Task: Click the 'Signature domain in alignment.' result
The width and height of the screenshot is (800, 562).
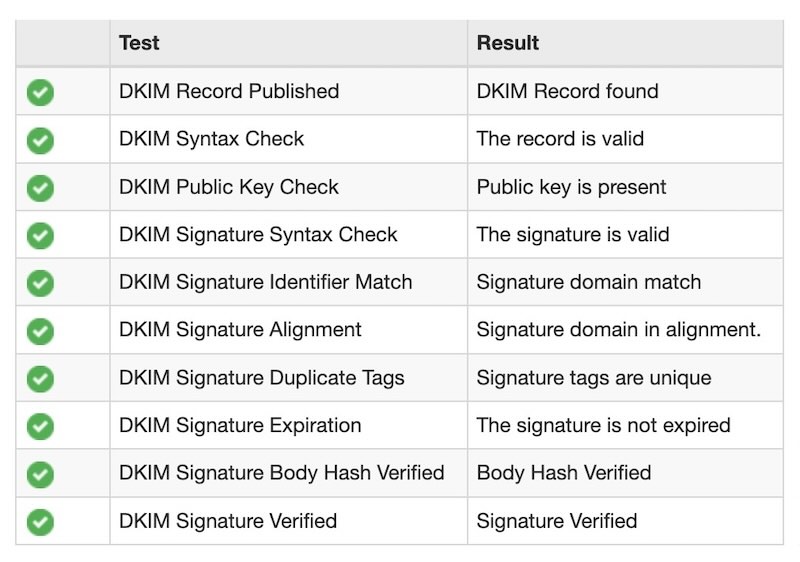Action: point(619,330)
